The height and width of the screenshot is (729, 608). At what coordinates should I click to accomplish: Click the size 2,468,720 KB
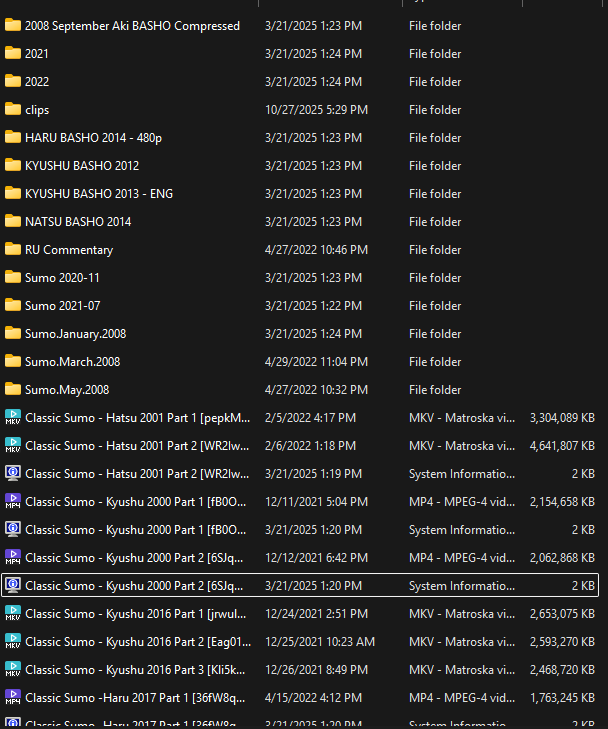click(562, 669)
